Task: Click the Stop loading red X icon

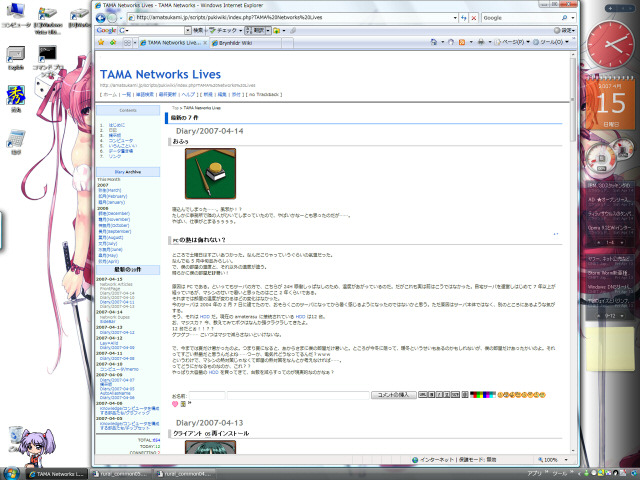Action: pyautogui.click(x=472, y=18)
